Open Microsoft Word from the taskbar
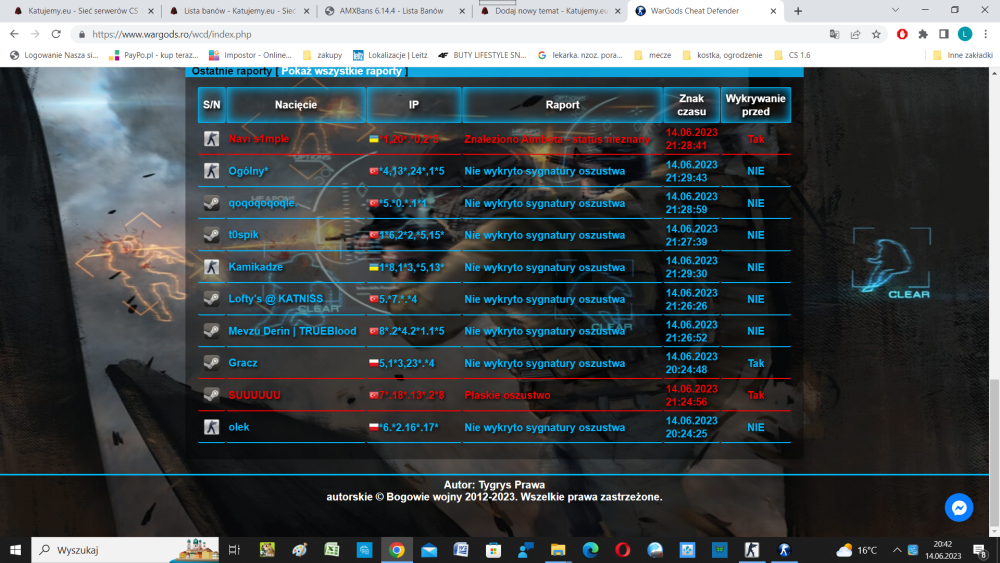Viewport: 1000px width, 563px height. coord(461,550)
